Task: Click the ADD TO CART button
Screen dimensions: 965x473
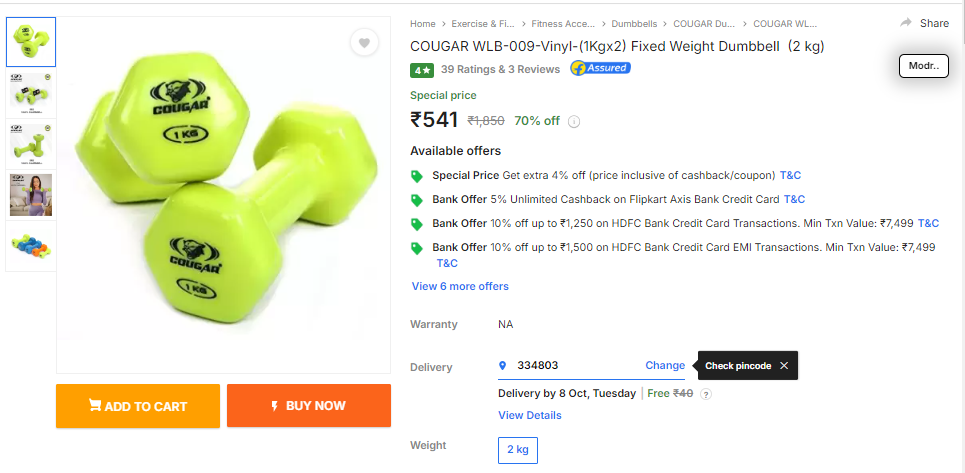Action: pyautogui.click(x=138, y=405)
